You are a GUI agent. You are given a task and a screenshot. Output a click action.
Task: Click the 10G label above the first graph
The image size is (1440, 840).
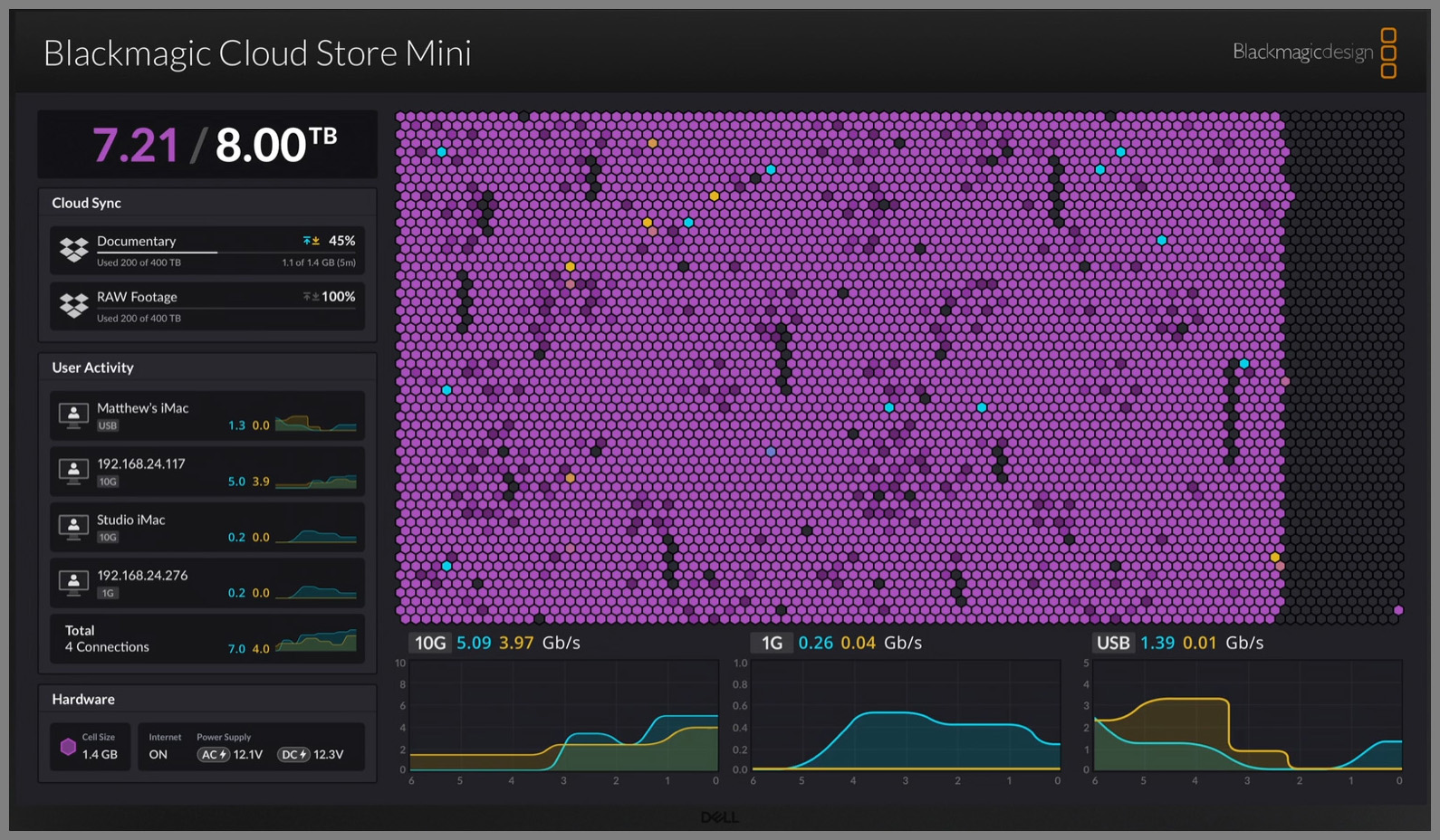(430, 643)
